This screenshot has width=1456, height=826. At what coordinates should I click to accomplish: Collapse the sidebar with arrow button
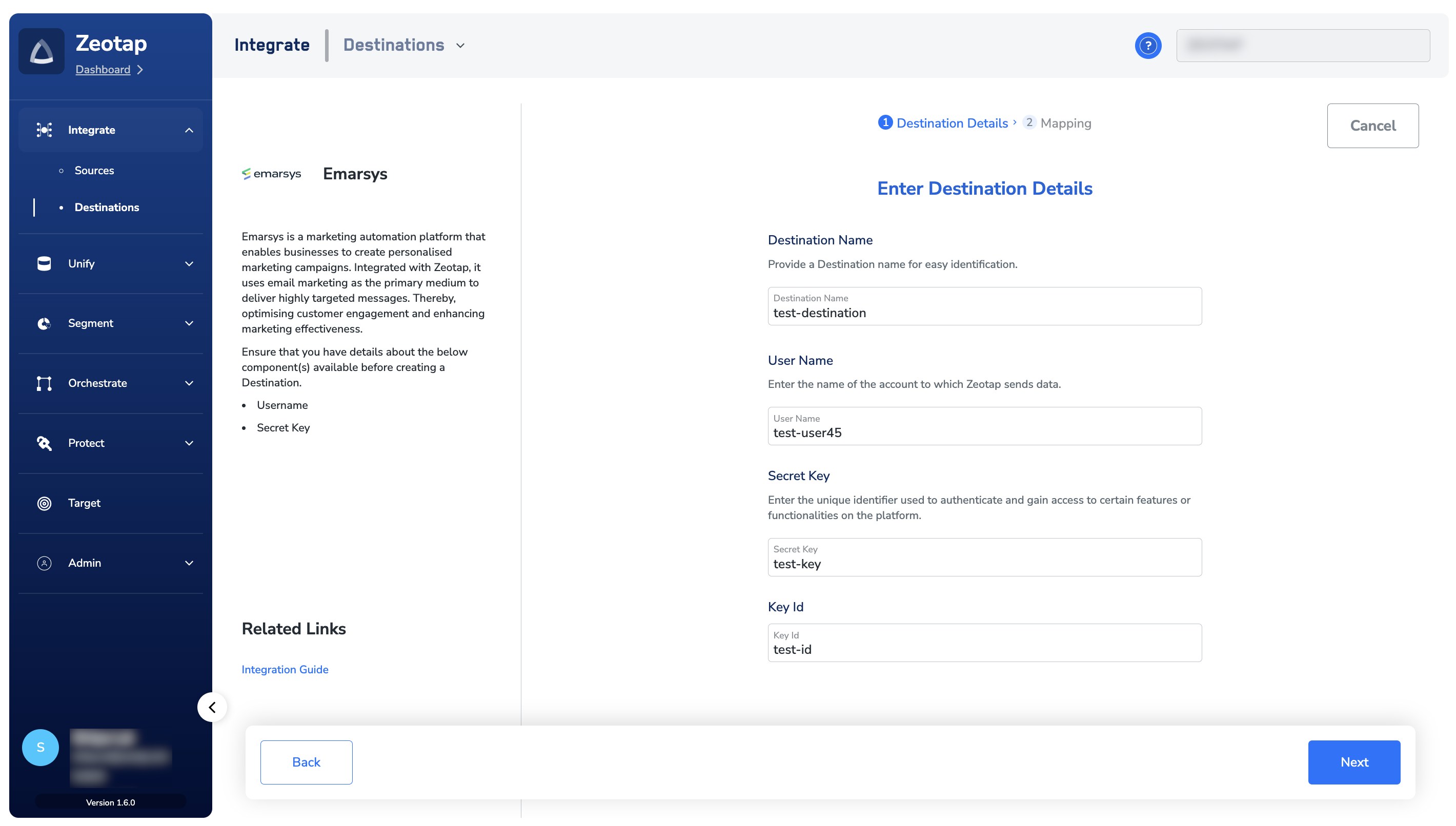pyautogui.click(x=212, y=707)
